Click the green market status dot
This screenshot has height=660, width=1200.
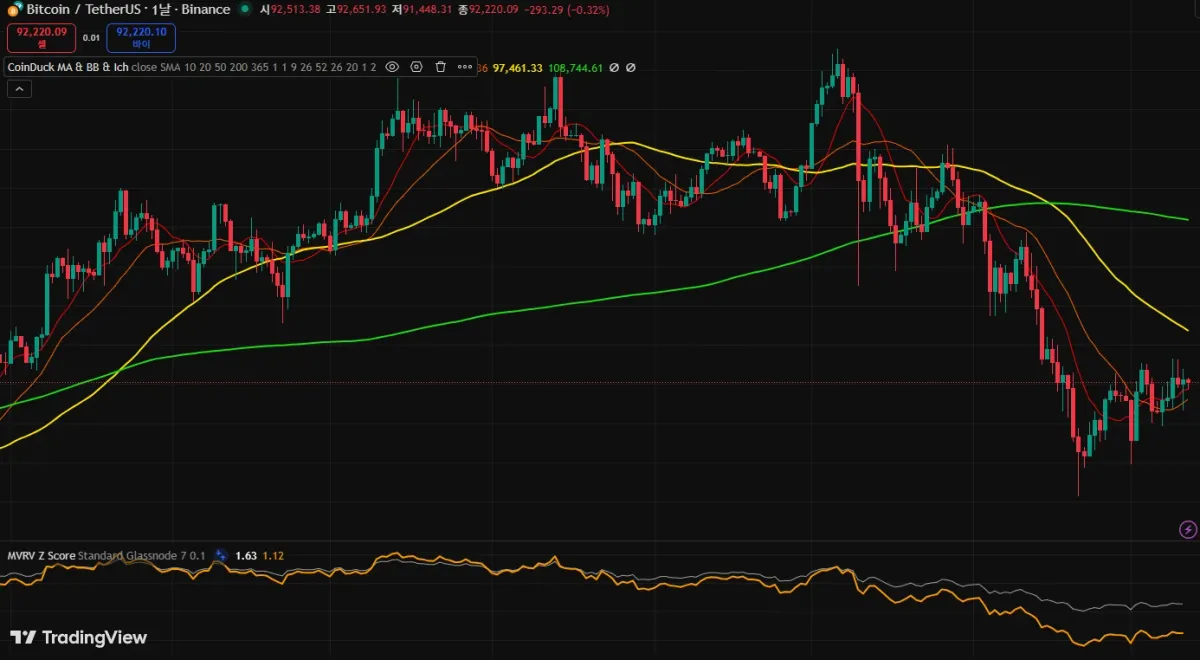pyautogui.click(x=245, y=9)
